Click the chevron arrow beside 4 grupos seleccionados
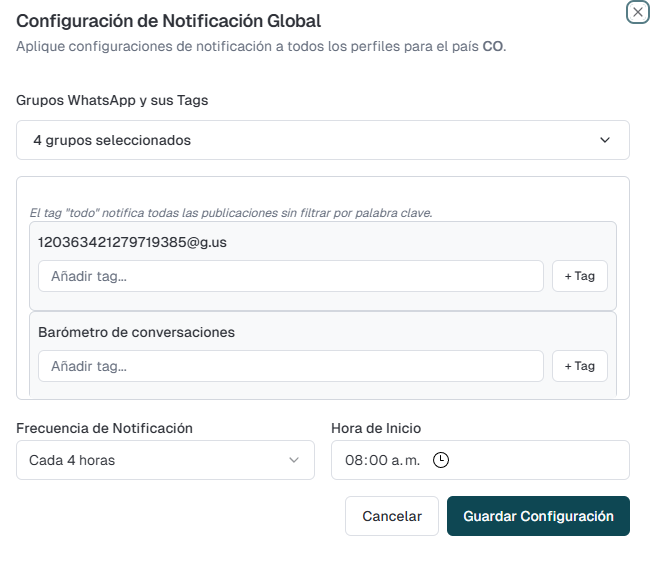The width and height of the screenshot is (654, 570). (x=604, y=140)
